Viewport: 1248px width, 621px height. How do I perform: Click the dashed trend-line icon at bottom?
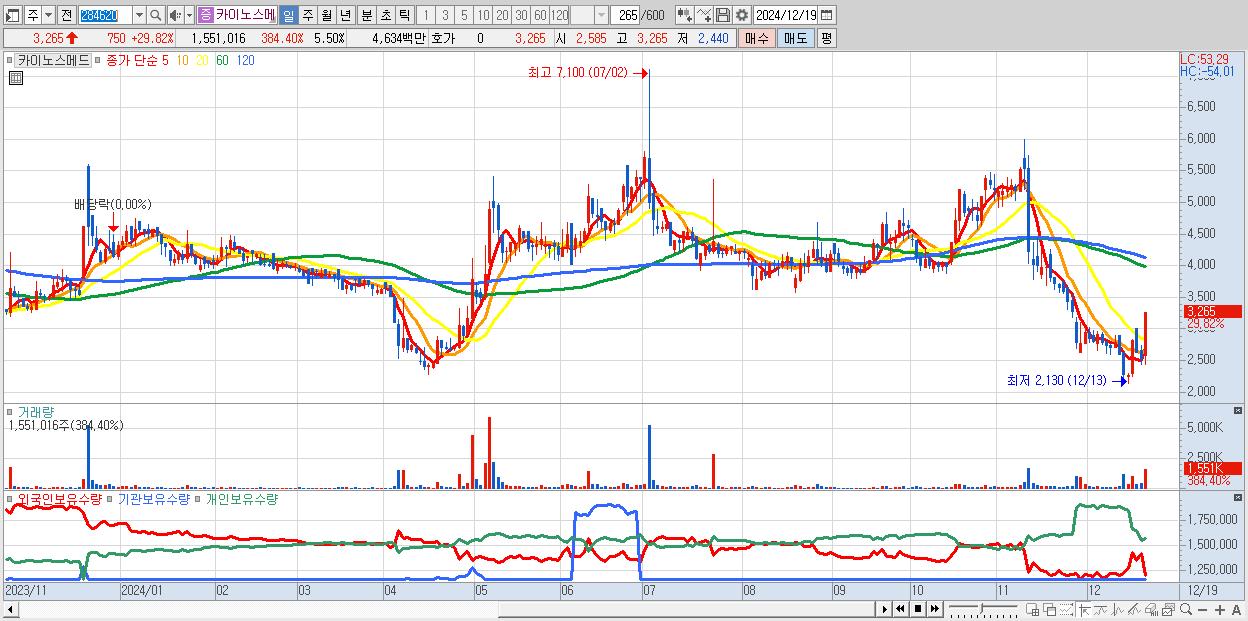click(1066, 610)
